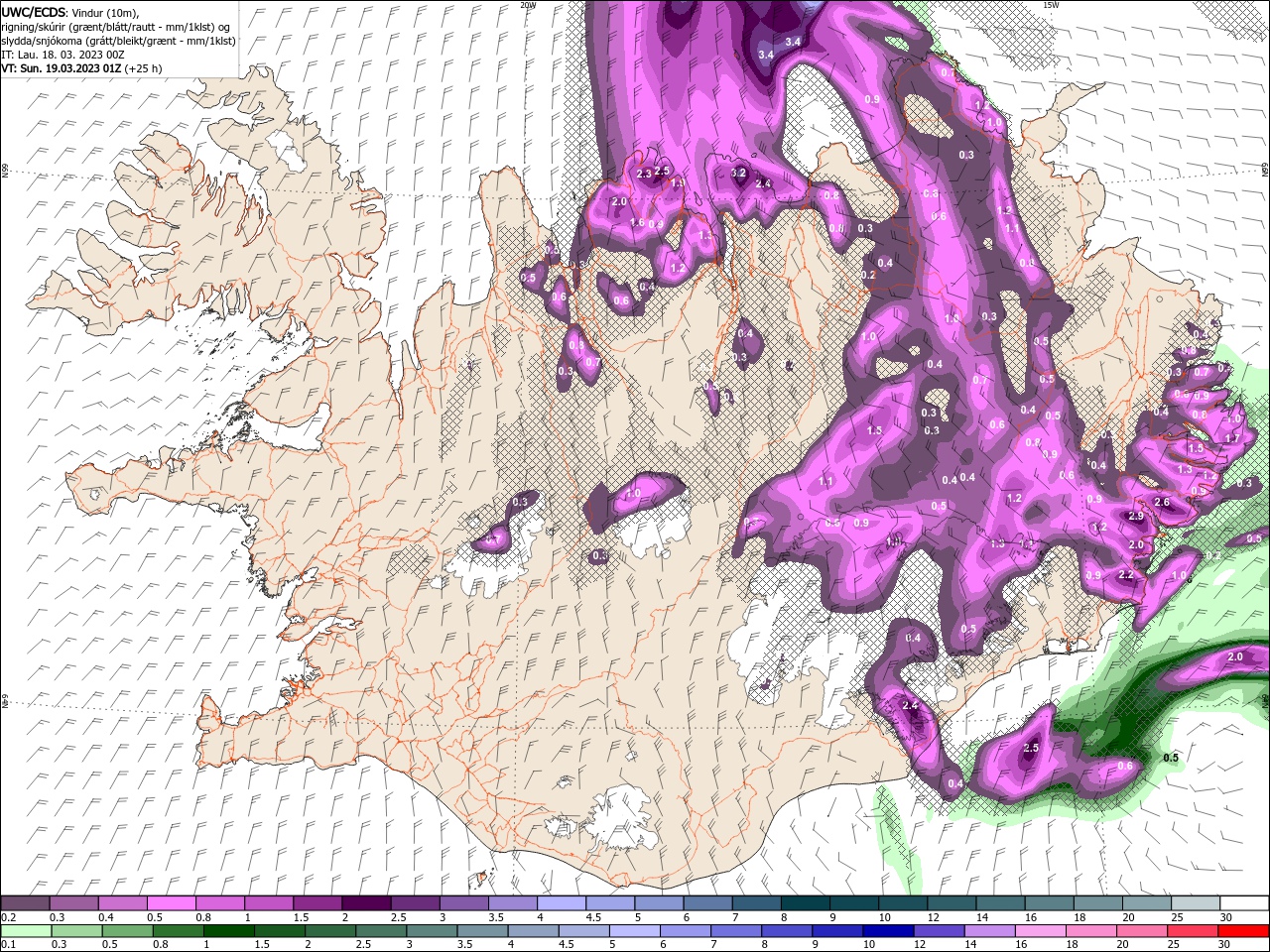Pick the rain legend swatch labeled 4
The width and height of the screenshot is (1270, 952).
click(x=532, y=930)
